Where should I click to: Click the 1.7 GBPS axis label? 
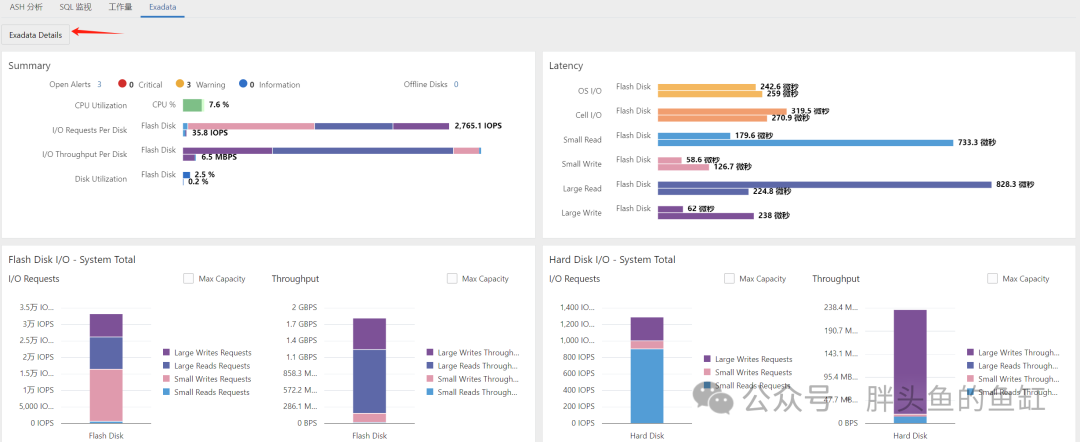pyautogui.click(x=300, y=324)
